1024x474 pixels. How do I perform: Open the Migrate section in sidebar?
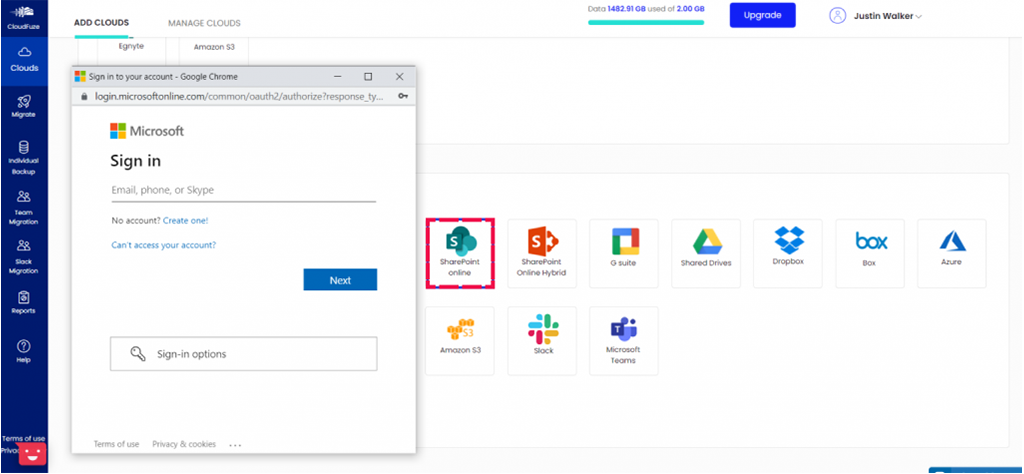click(24, 106)
